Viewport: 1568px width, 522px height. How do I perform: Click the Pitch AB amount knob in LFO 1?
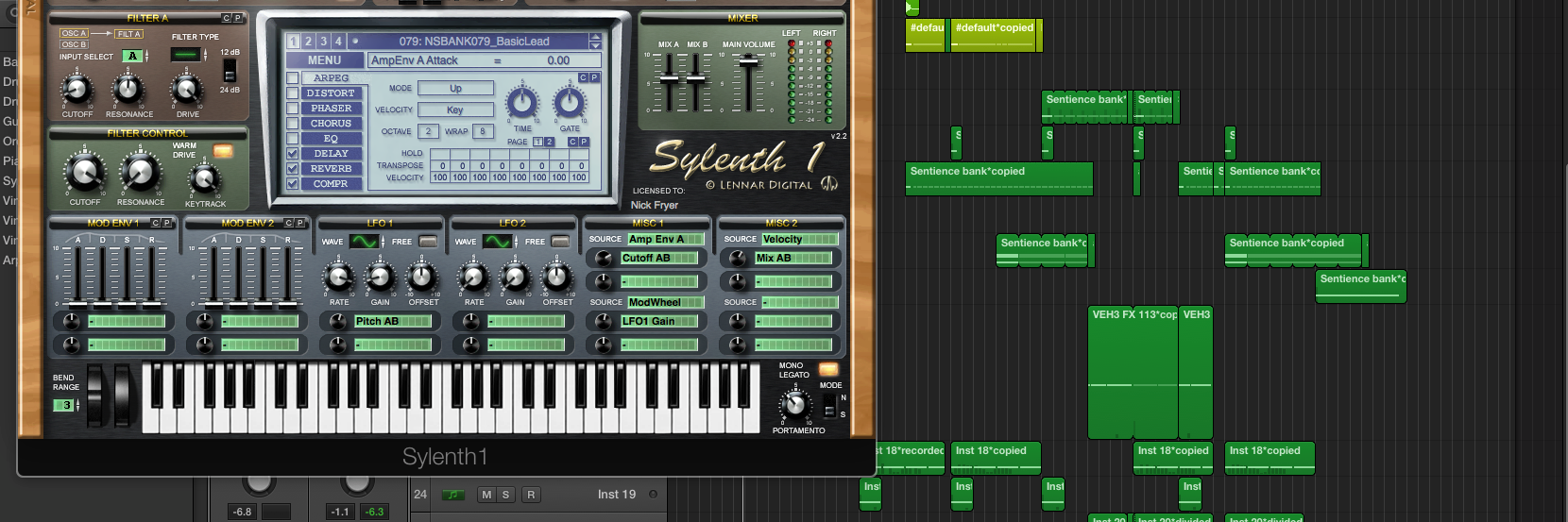(x=337, y=321)
